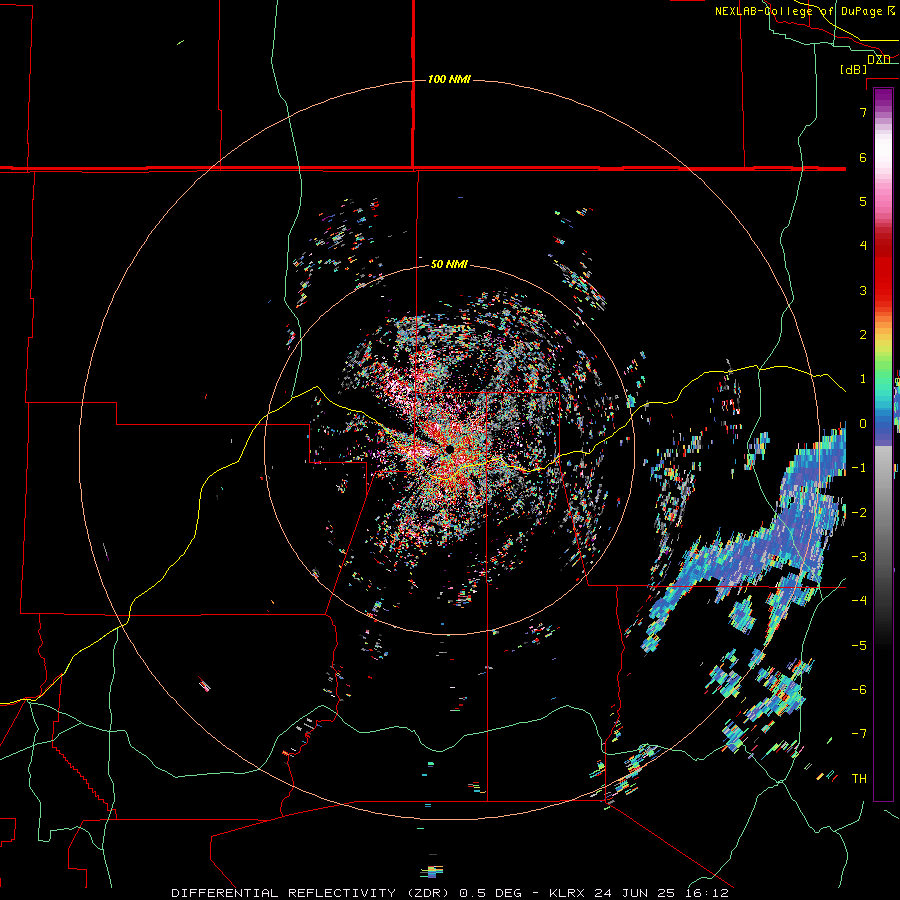The width and height of the screenshot is (900, 900).
Task: Click the -1 tick label on the color scale
Action: point(859,468)
